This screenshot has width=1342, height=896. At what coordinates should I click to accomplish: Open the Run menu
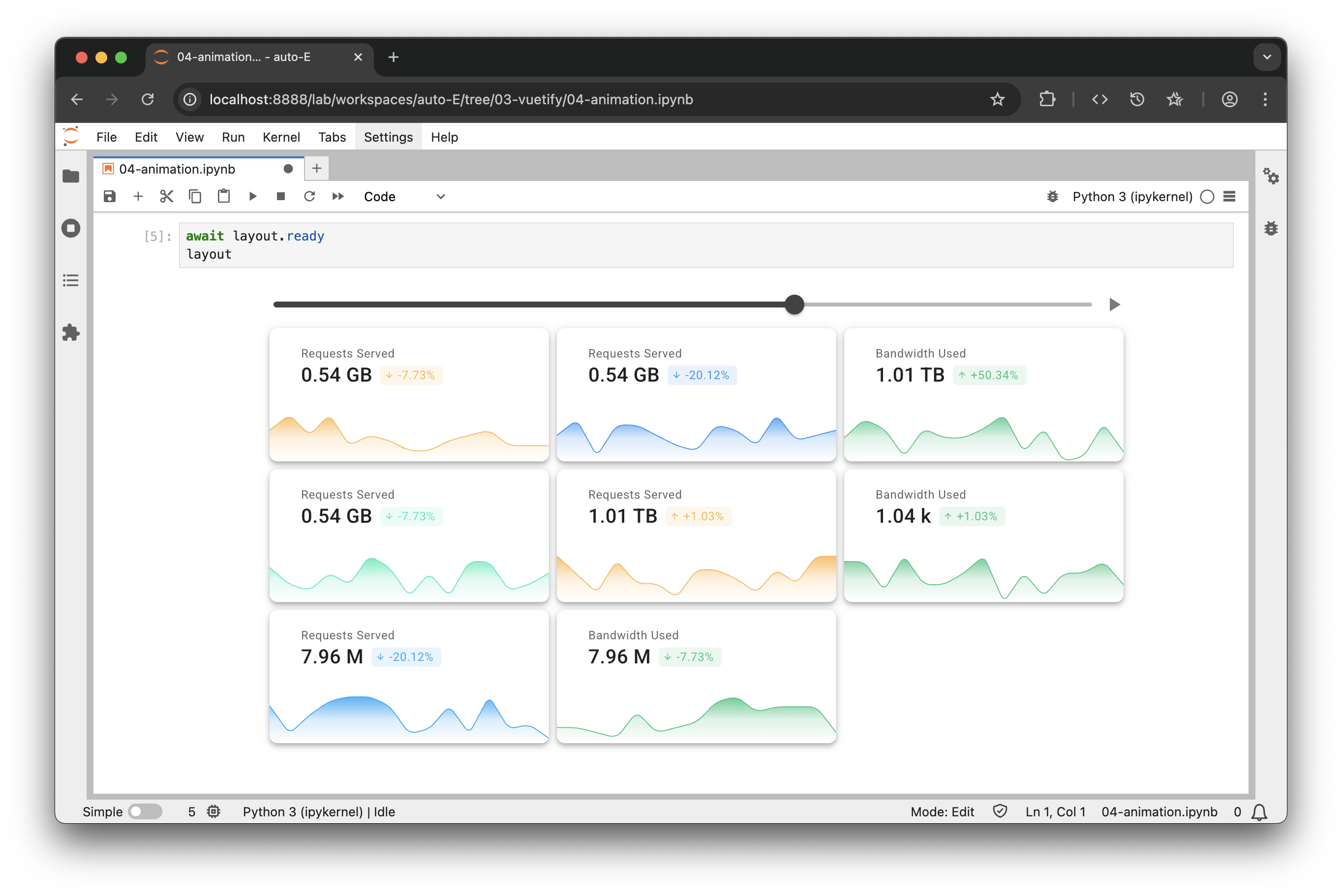pyautogui.click(x=233, y=137)
